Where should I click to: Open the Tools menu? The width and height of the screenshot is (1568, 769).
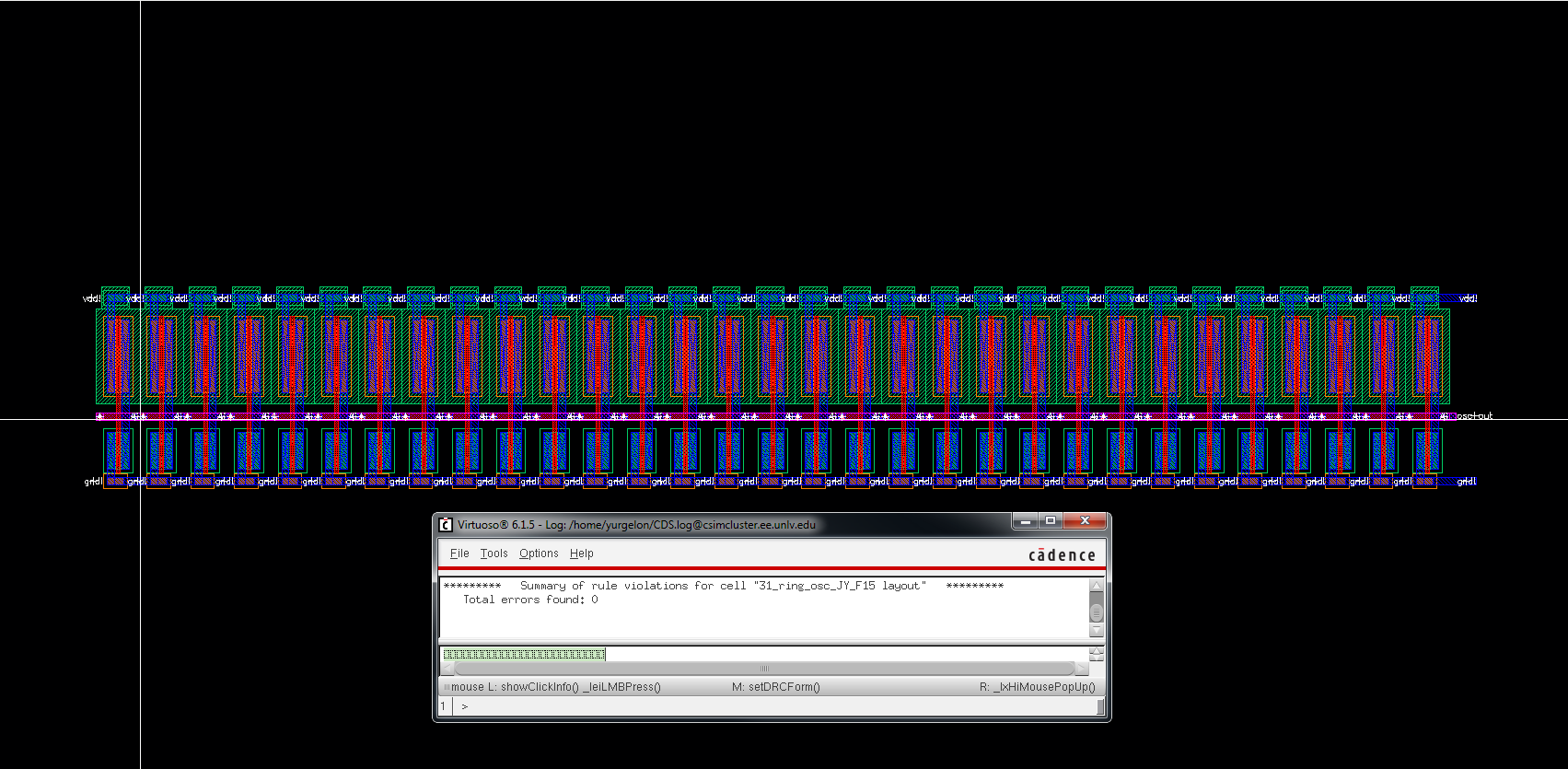(494, 553)
